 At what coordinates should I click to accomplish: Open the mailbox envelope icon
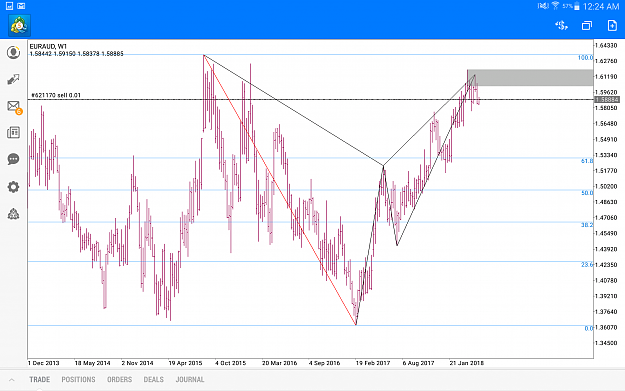click(x=14, y=106)
